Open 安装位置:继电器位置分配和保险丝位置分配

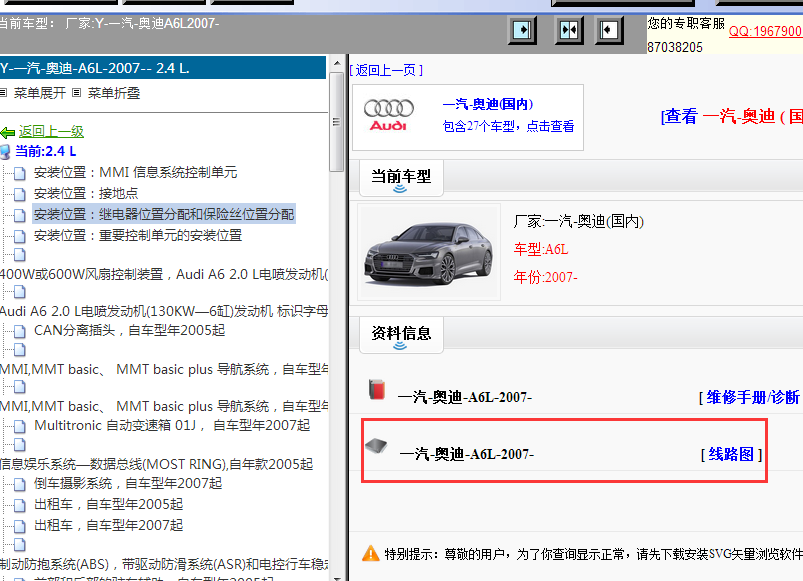tap(164, 214)
